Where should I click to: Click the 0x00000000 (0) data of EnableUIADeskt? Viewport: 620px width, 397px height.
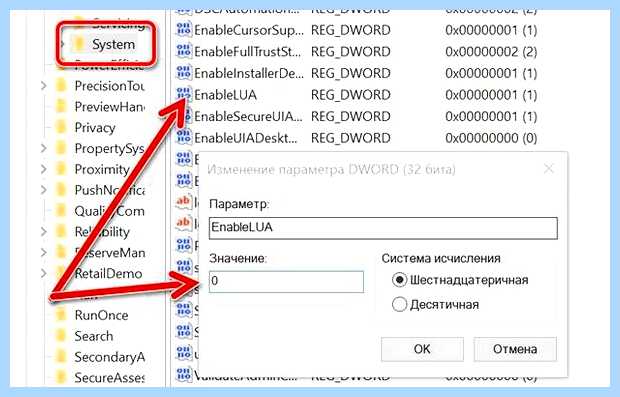(x=491, y=138)
